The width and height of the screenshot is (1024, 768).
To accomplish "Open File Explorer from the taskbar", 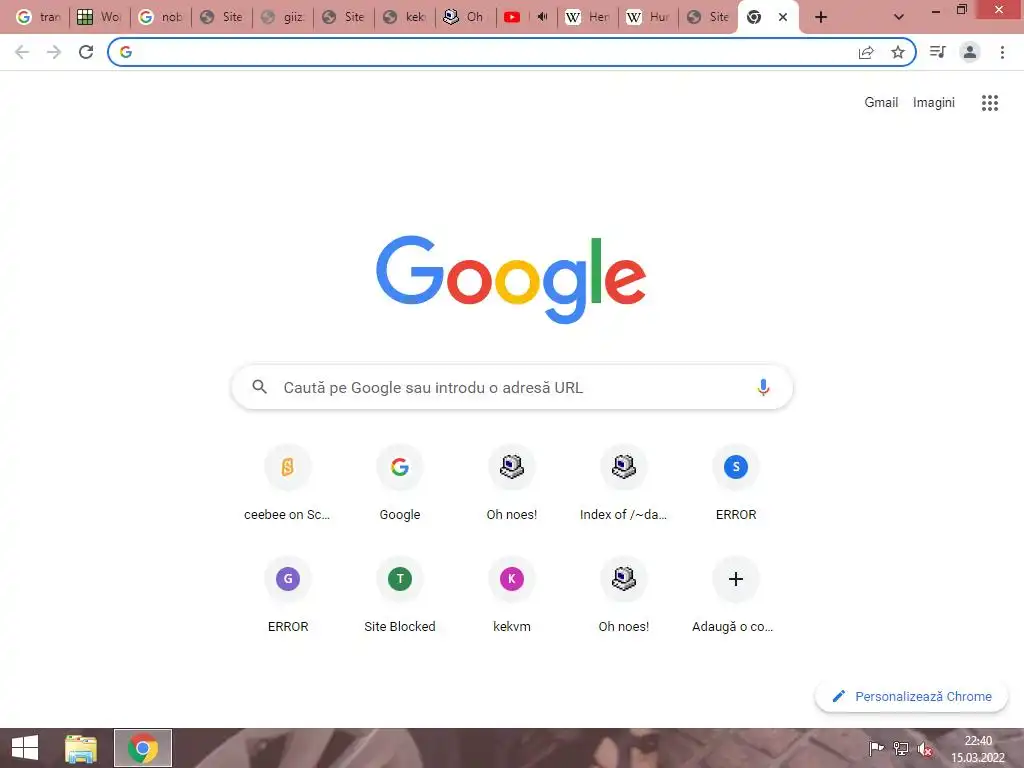I will (81, 748).
